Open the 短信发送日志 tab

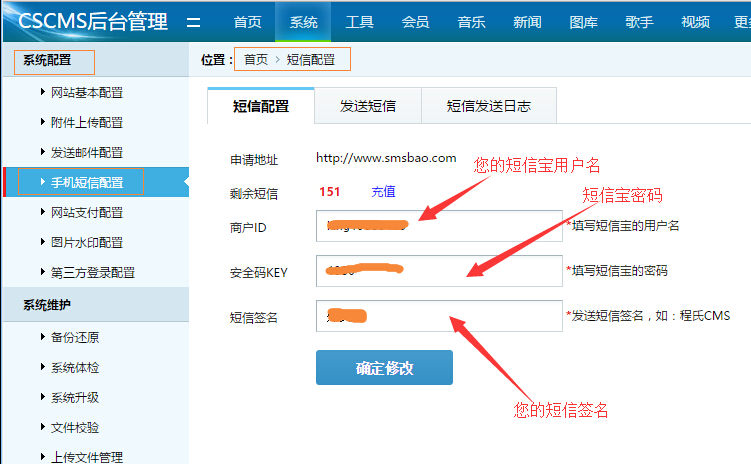click(488, 106)
